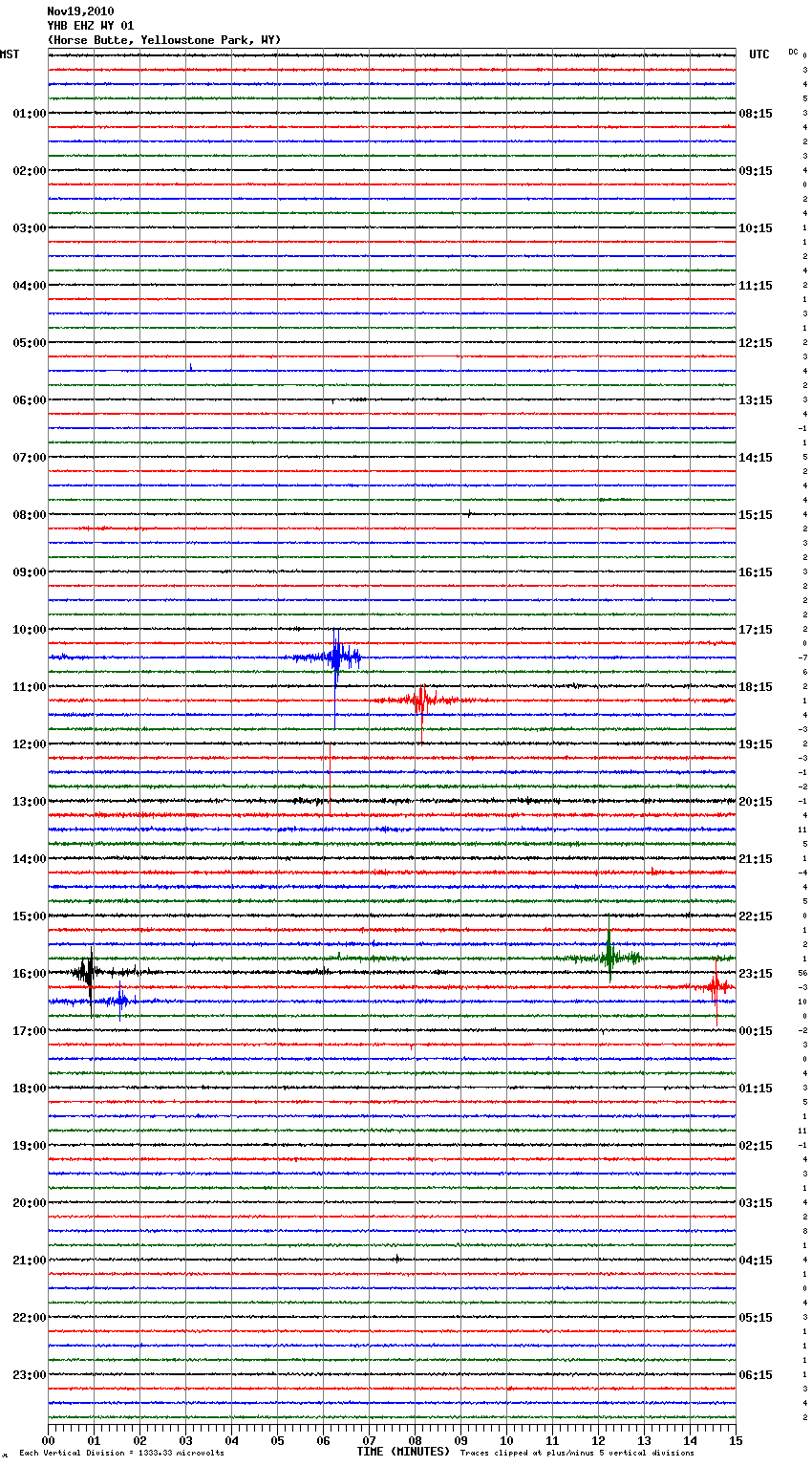Select the MST time label '03:00'

30,228
